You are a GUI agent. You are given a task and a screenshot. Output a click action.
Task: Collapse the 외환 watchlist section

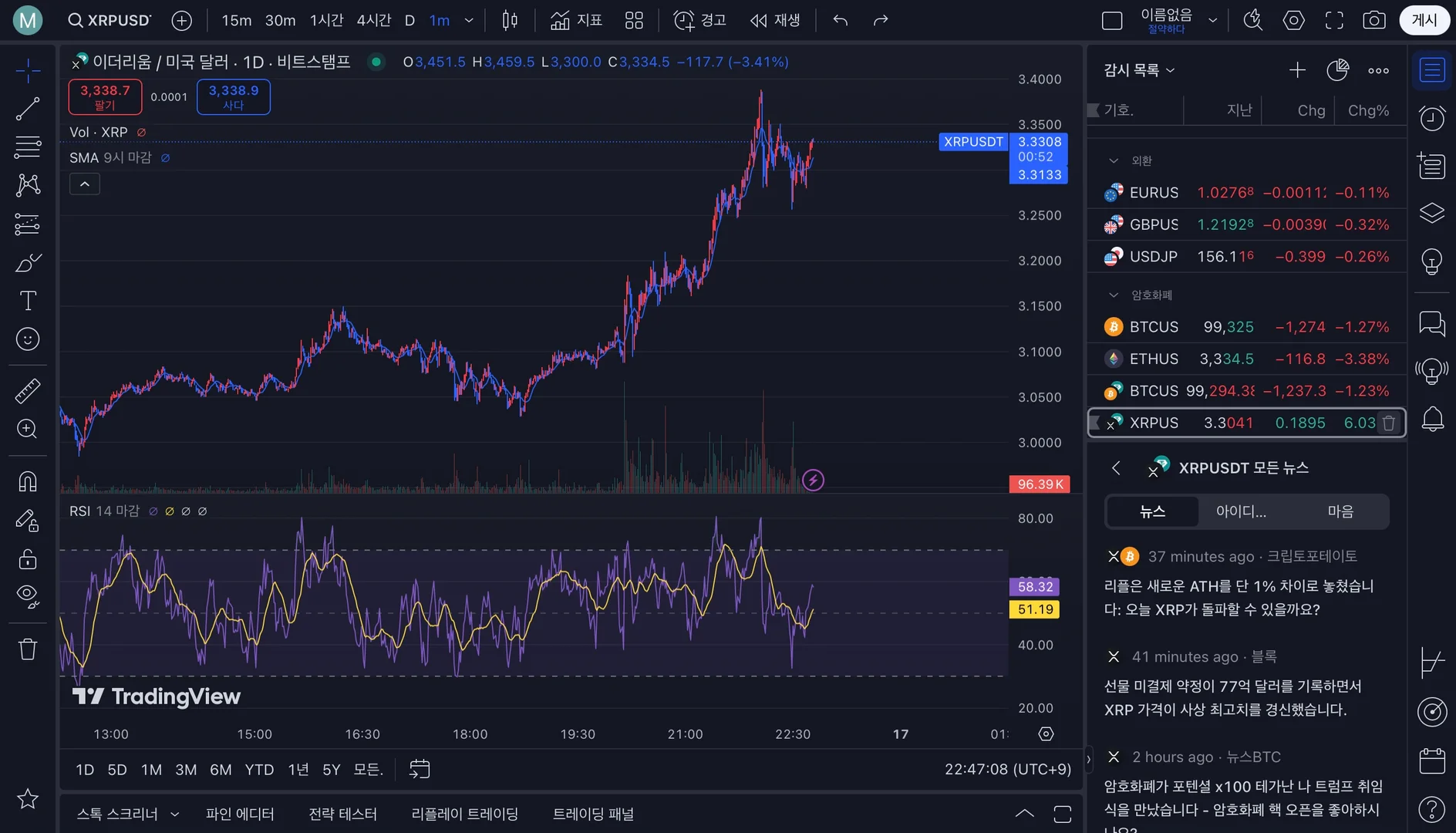(1114, 161)
